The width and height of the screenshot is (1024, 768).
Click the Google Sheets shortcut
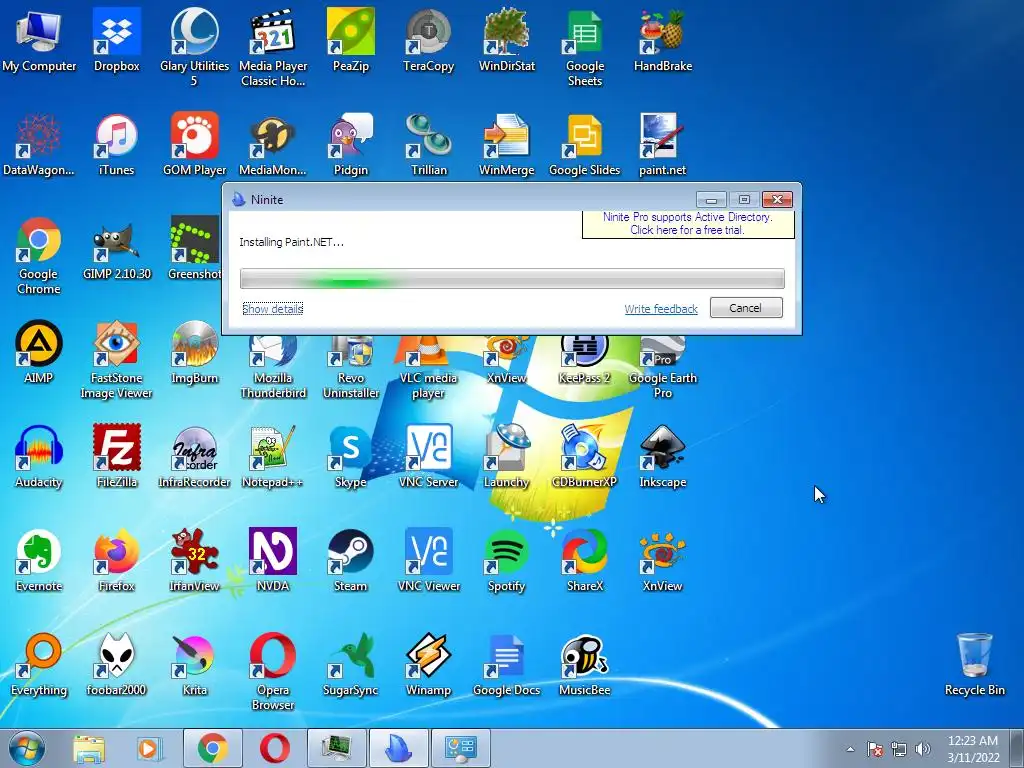[584, 46]
